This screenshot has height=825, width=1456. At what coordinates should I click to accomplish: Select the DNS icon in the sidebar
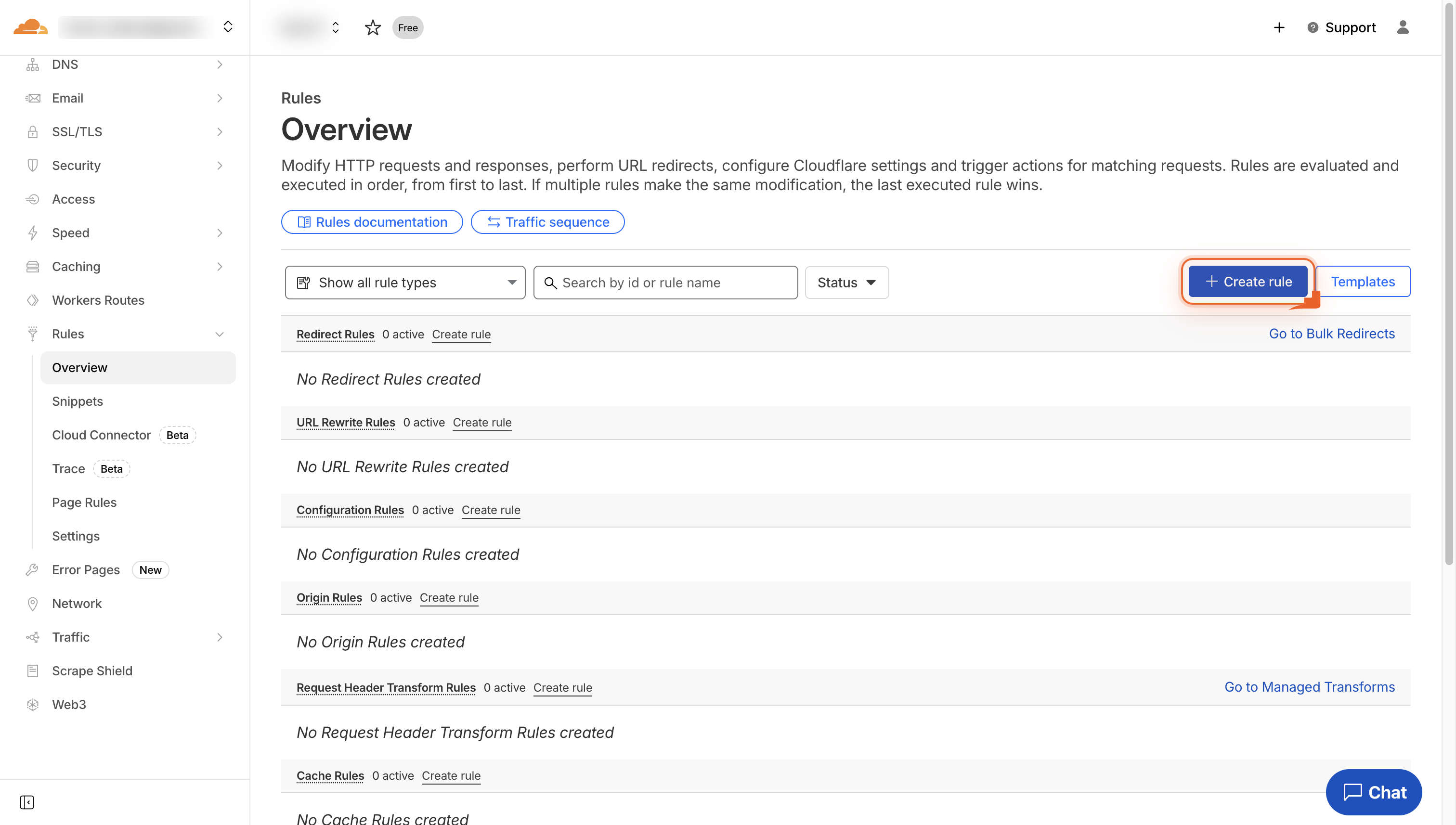[x=32, y=64]
